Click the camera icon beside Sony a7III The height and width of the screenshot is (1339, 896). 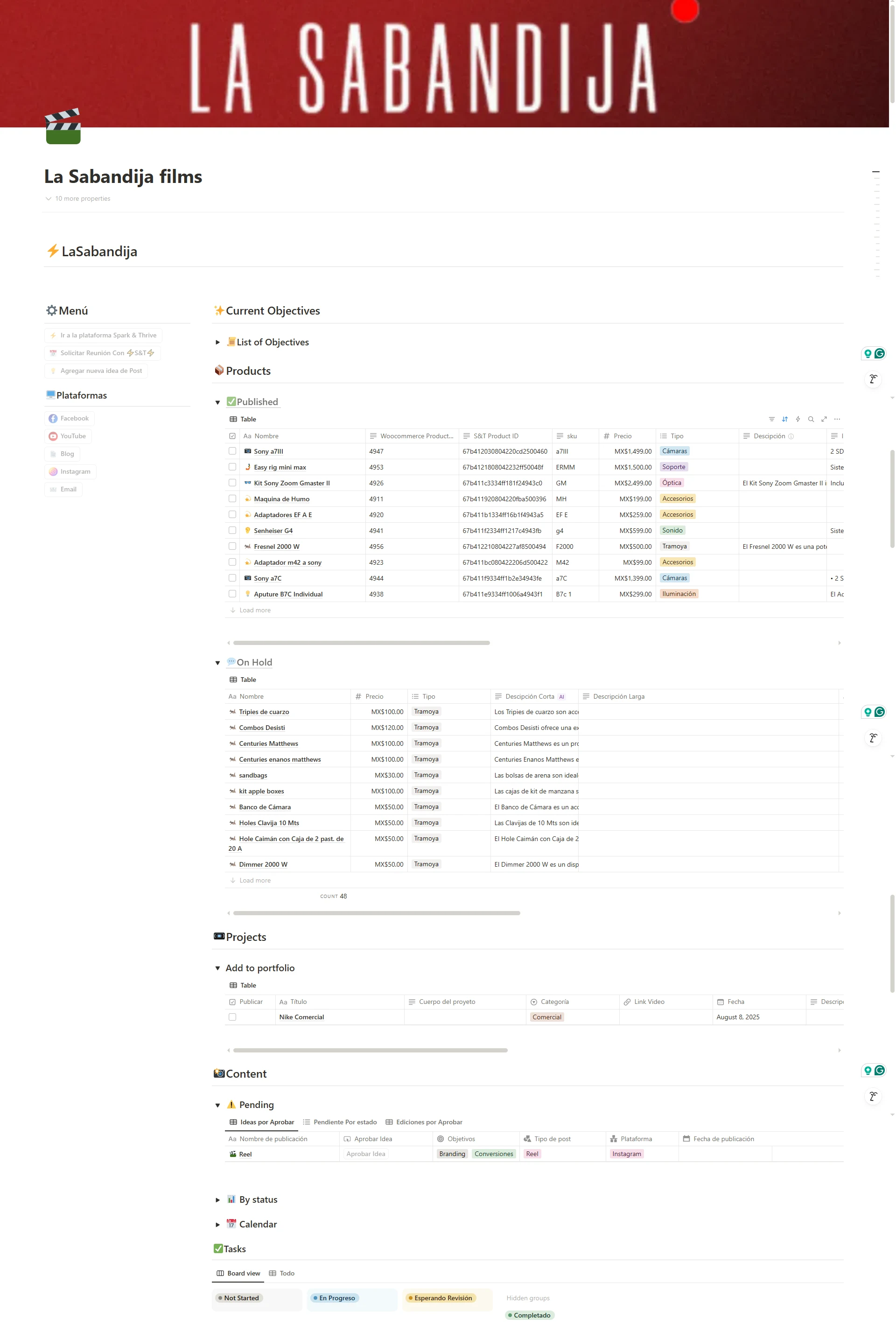tap(247, 451)
